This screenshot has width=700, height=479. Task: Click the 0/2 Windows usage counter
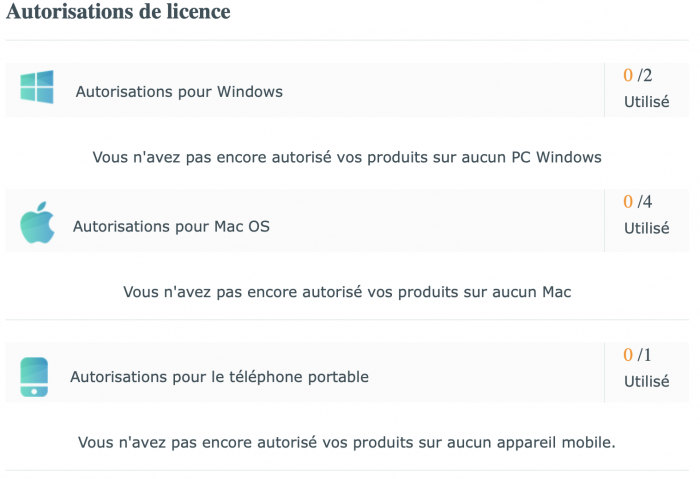point(638,75)
